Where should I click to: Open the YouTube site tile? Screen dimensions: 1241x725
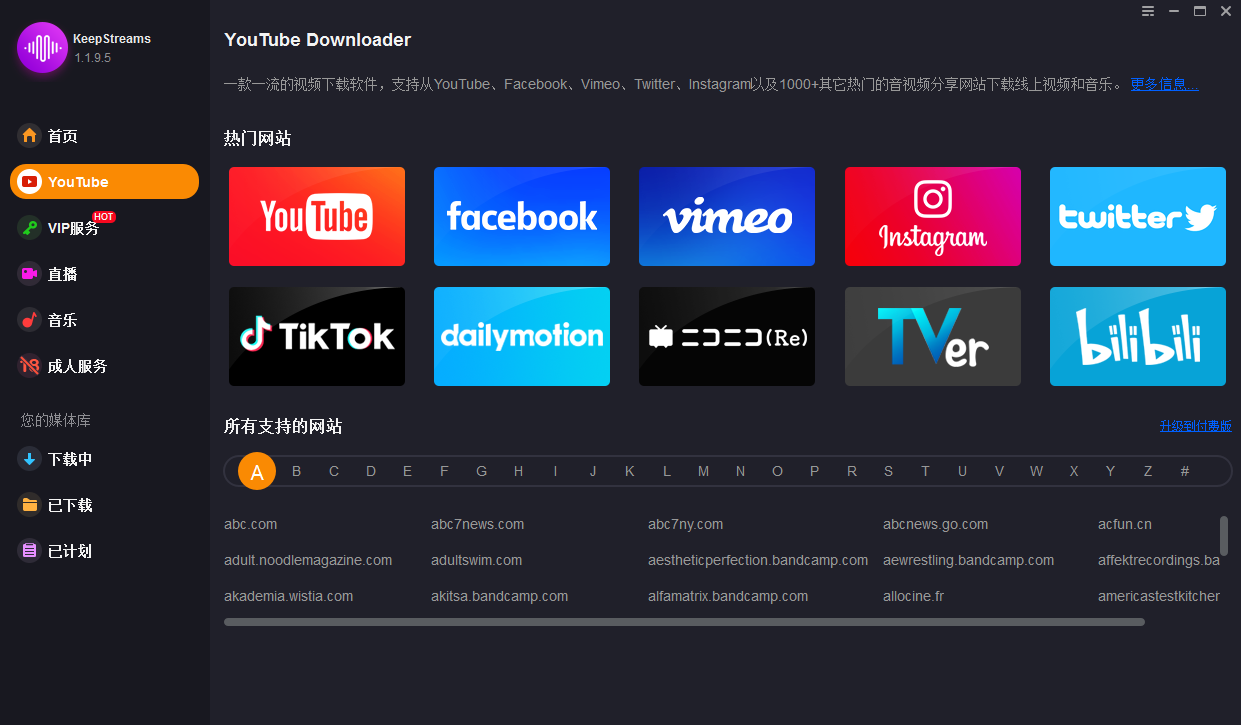click(x=317, y=216)
